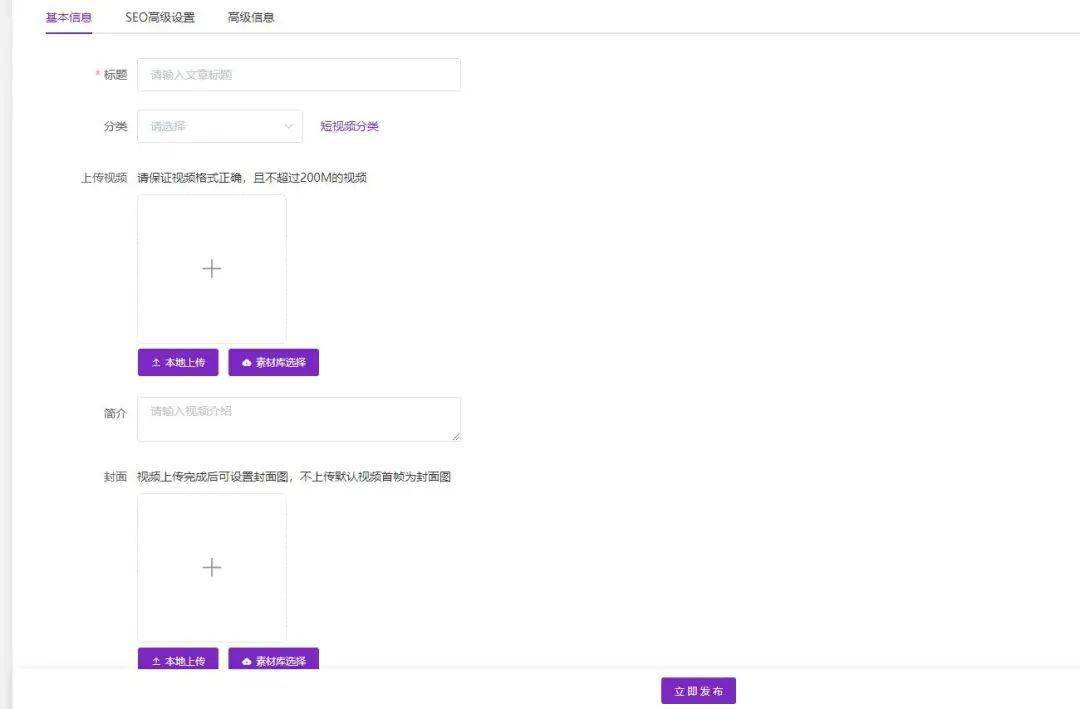Click the plus icon to upload a video
Image resolution: width=1080 pixels, height=709 pixels.
(x=211, y=267)
